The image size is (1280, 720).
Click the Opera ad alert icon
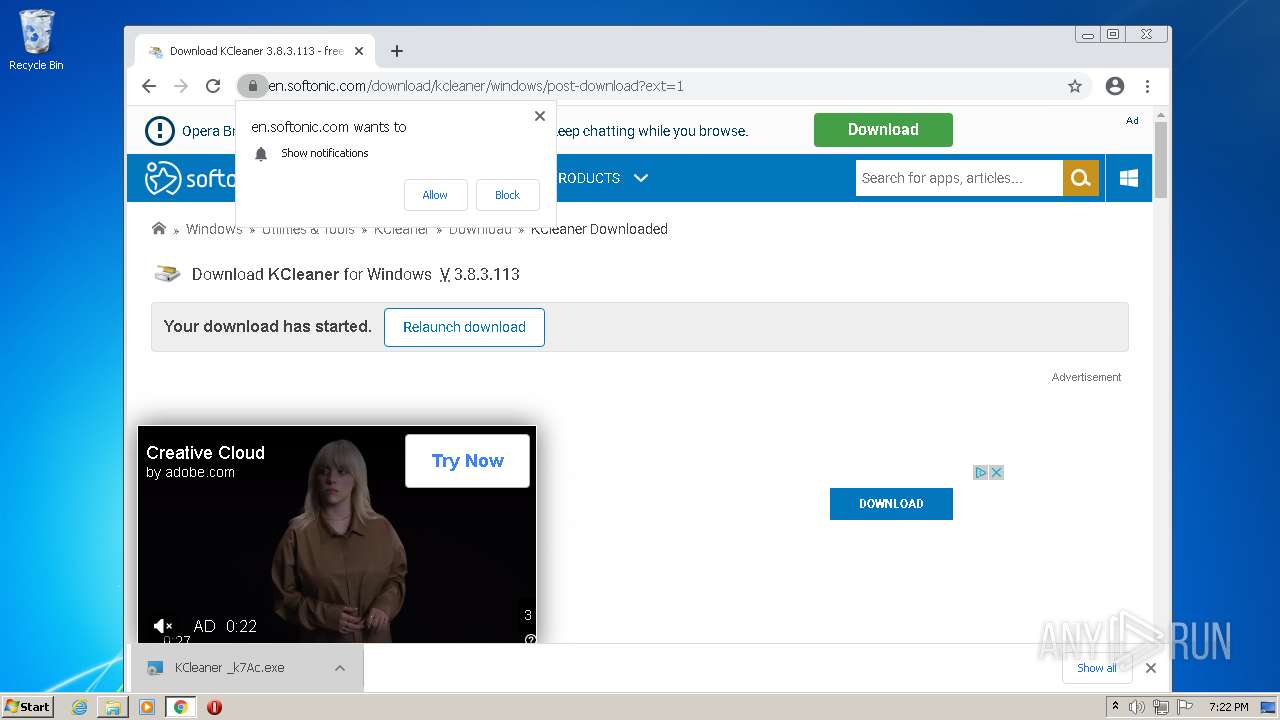pyautogui.click(x=160, y=131)
